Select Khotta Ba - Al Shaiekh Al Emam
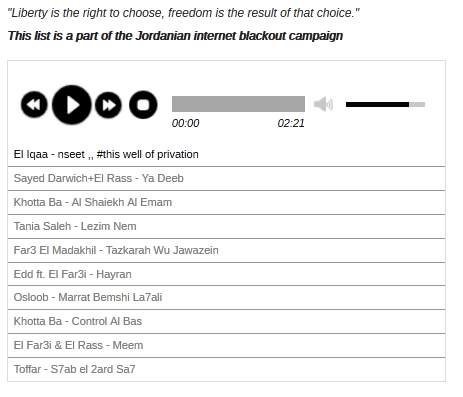Screen dimensions: 463x397 click(226, 202)
